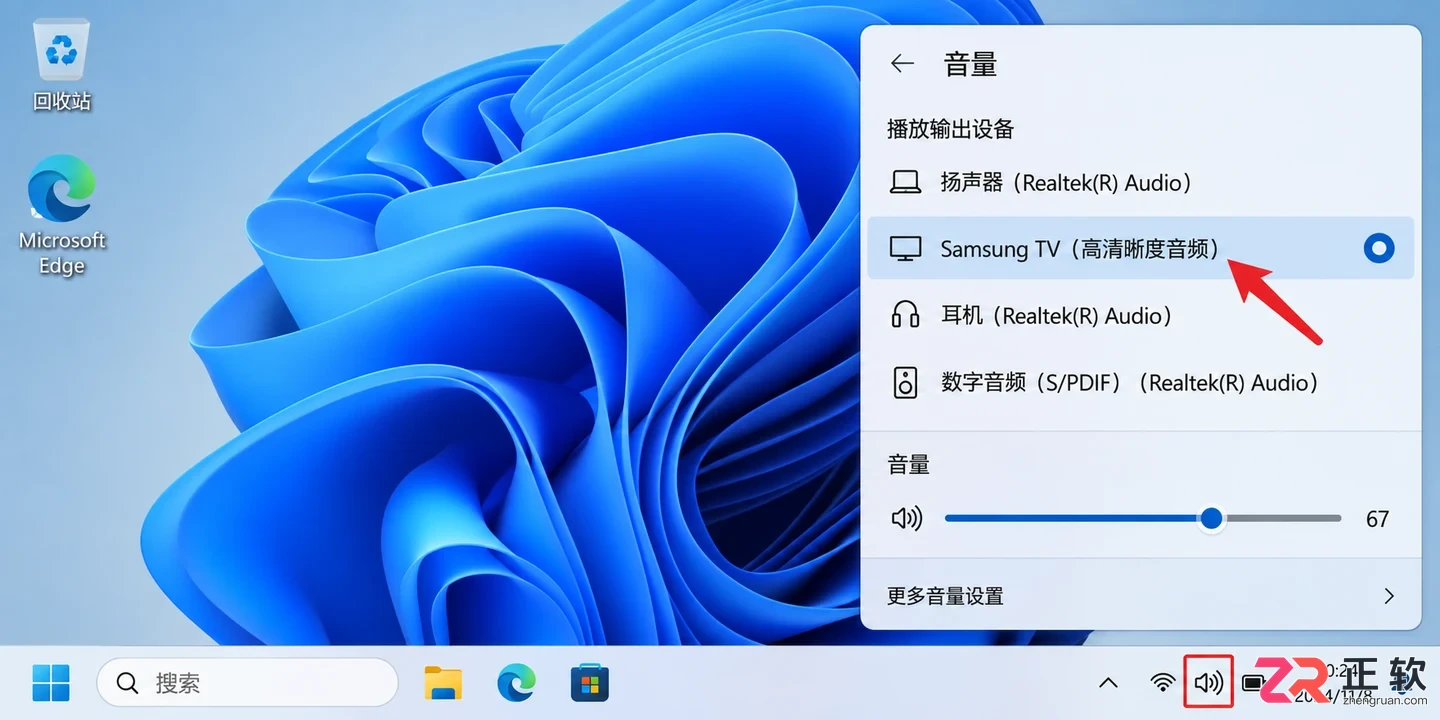This screenshot has width=1440, height=720.
Task: Show hidden tray icons chevron
Action: pyautogui.click(x=1108, y=683)
